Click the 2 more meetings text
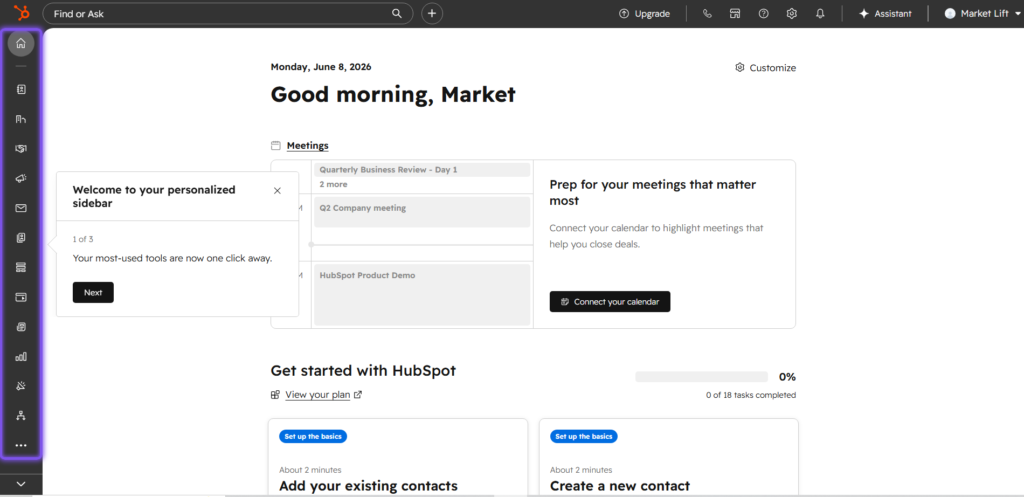The height and width of the screenshot is (497, 1024). point(333,184)
